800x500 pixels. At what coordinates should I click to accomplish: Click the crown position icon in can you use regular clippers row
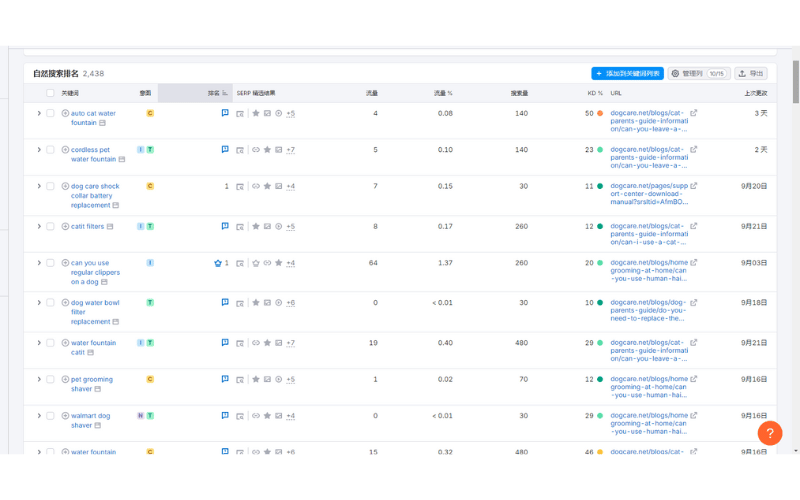218,263
